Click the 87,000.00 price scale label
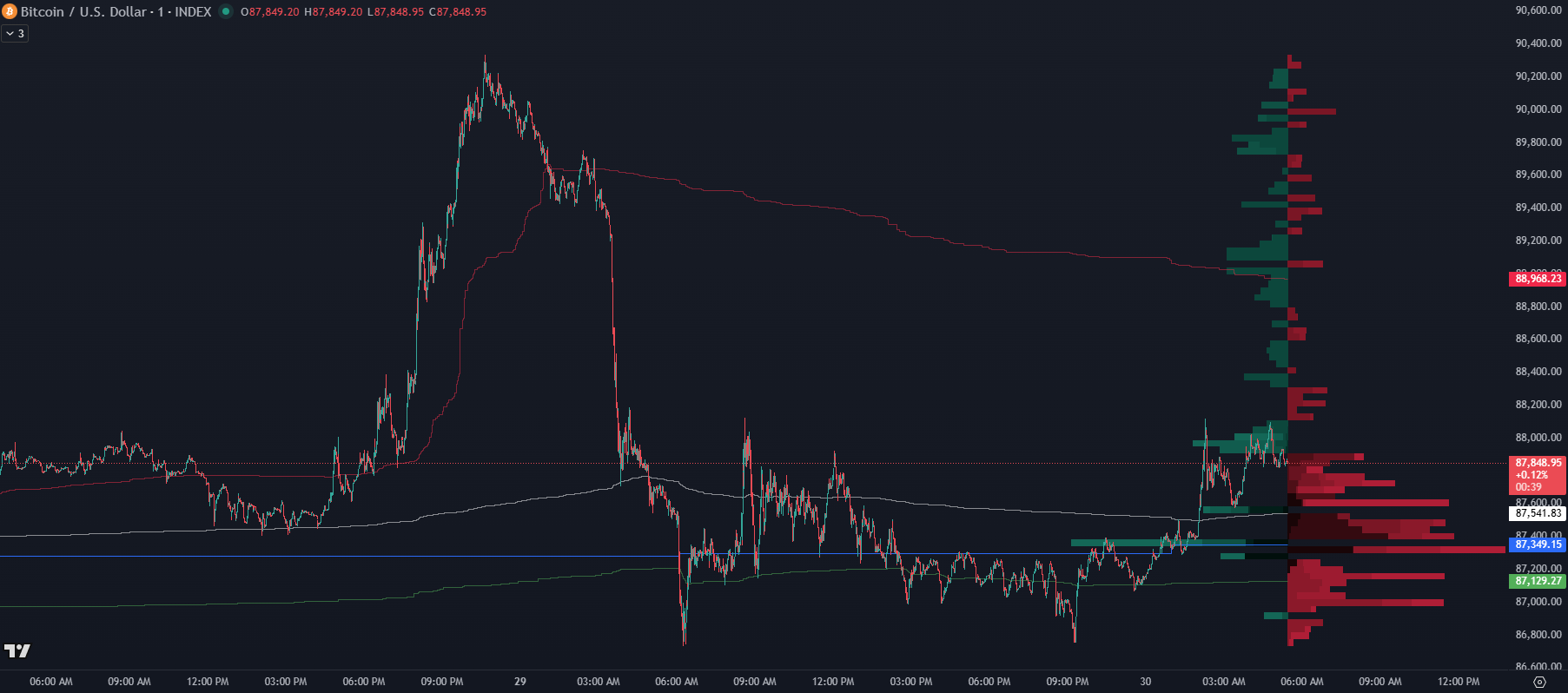The image size is (1568, 693). pyautogui.click(x=1538, y=602)
